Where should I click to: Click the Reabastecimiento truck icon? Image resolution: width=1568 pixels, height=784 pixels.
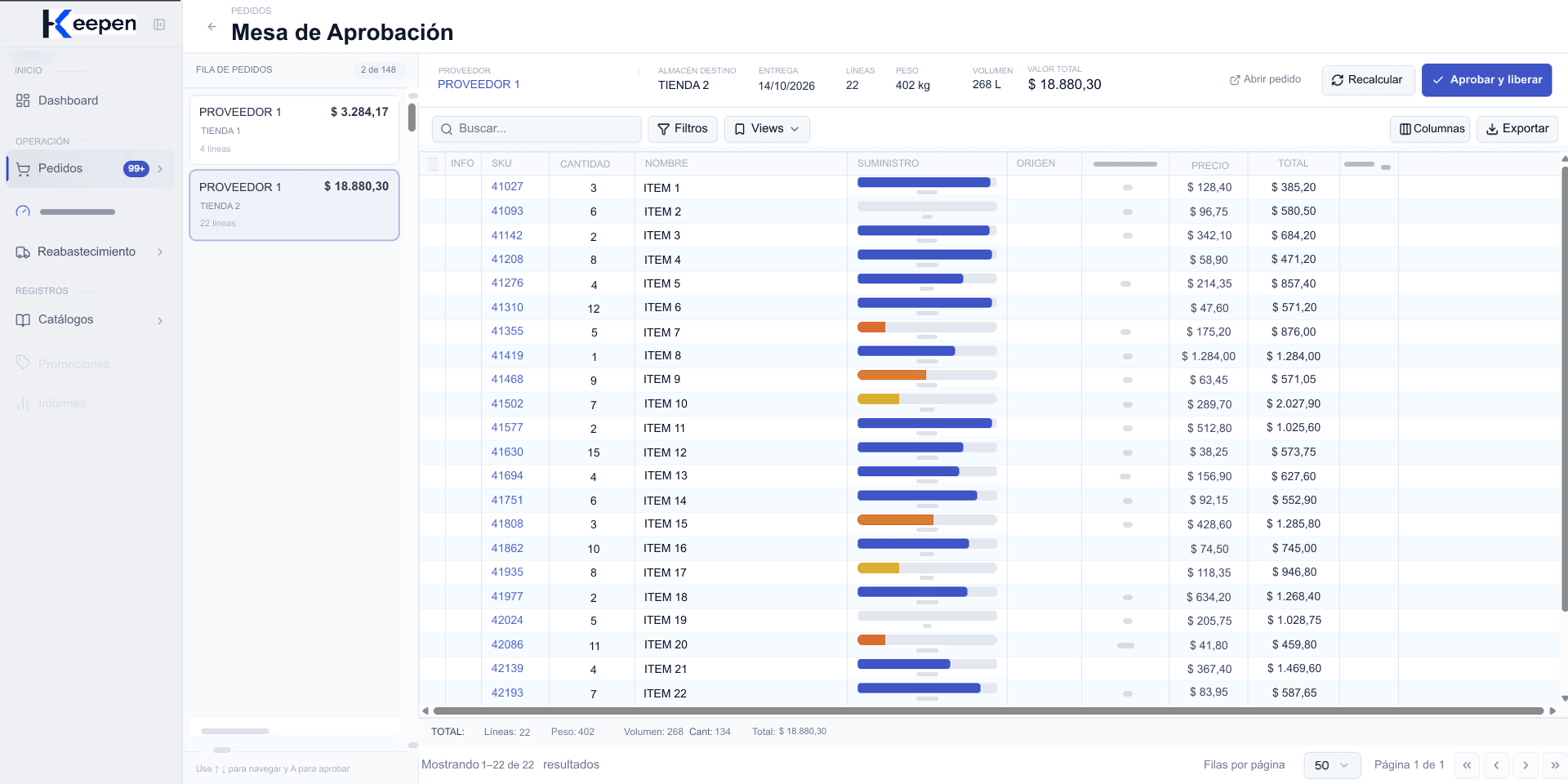[23, 252]
